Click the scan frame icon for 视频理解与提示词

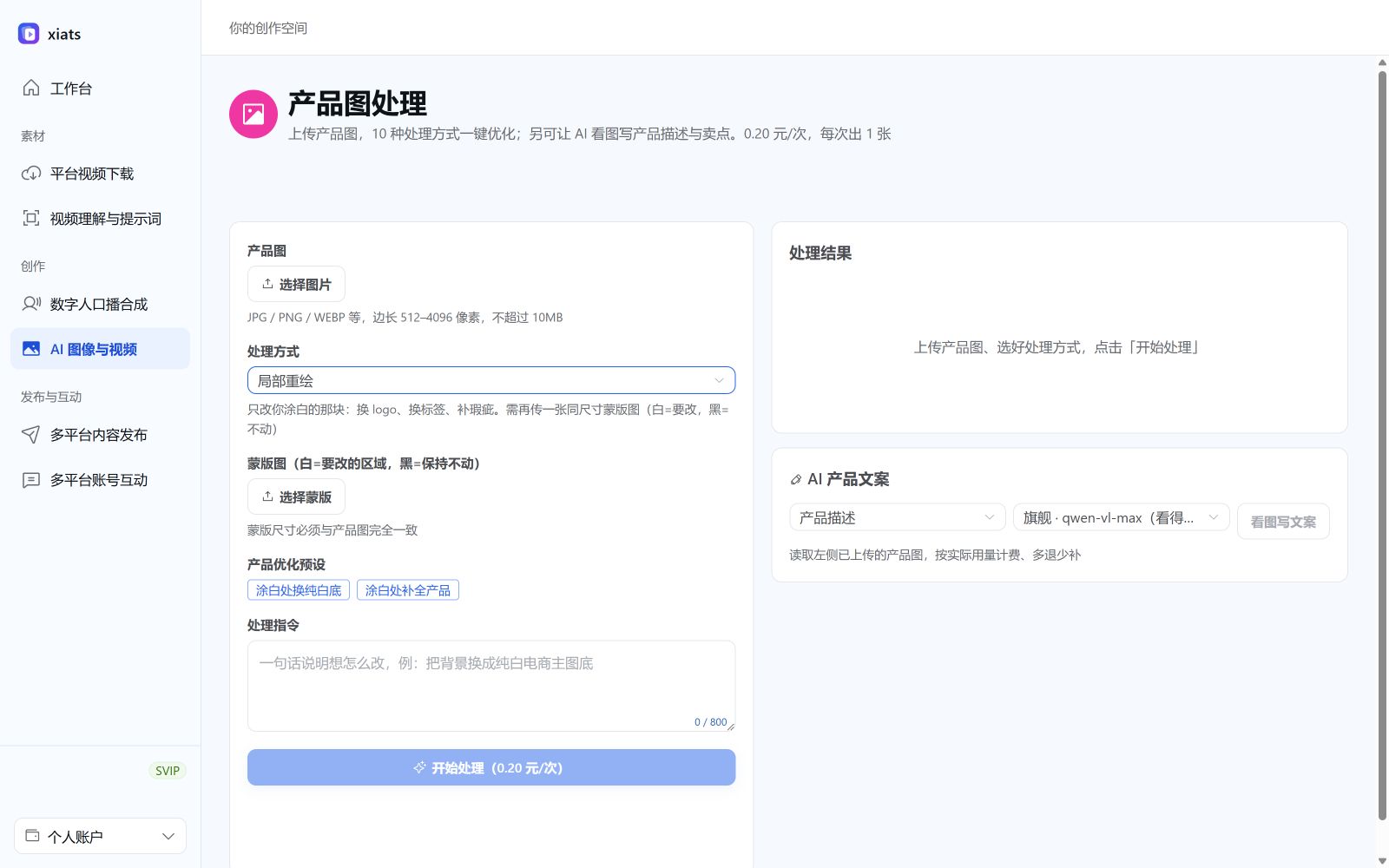[31, 218]
